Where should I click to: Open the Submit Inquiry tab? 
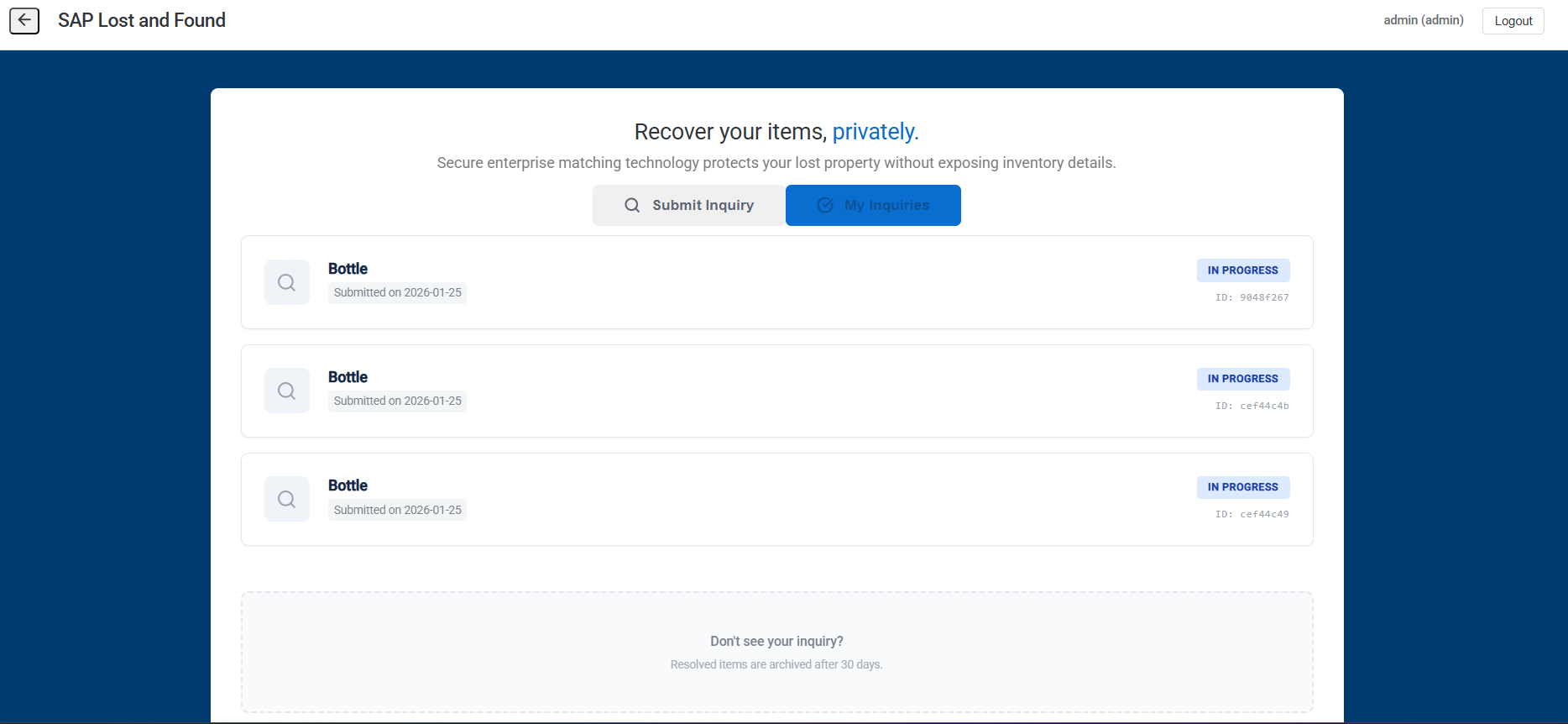(688, 205)
